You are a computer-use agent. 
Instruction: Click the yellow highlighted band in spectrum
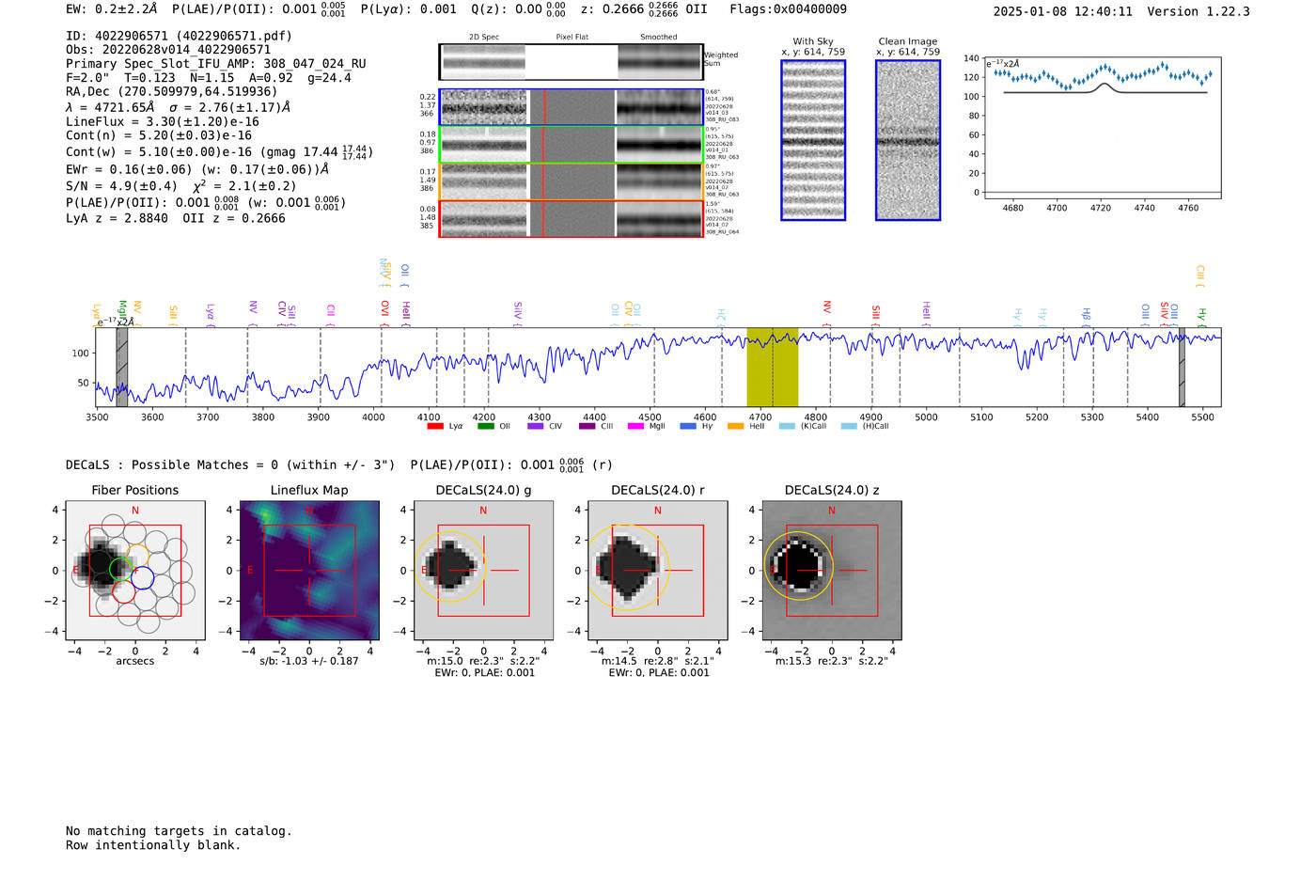772,367
